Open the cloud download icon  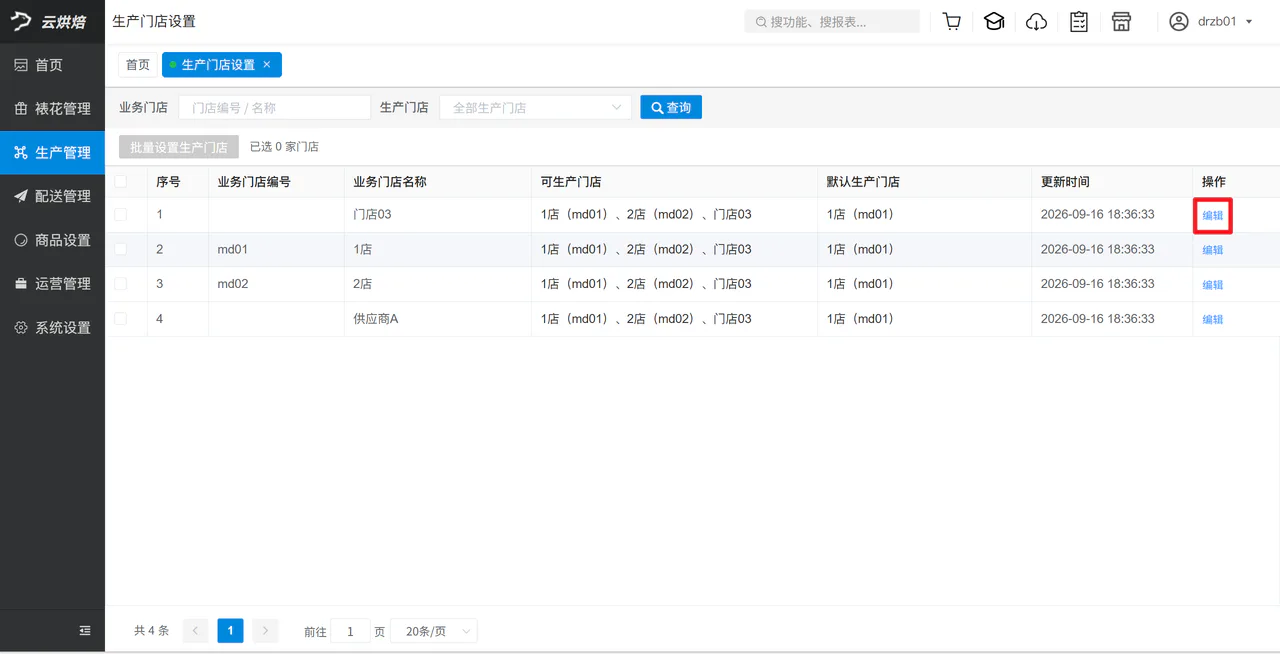click(1037, 21)
